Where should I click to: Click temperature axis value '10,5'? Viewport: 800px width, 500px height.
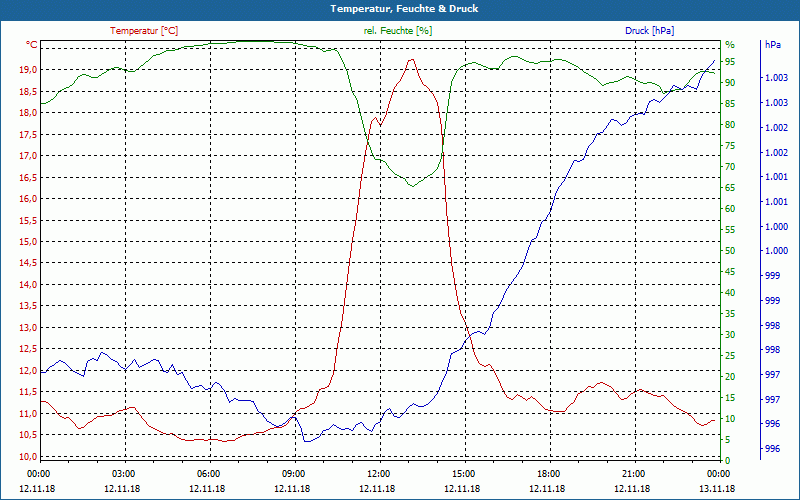28,435
